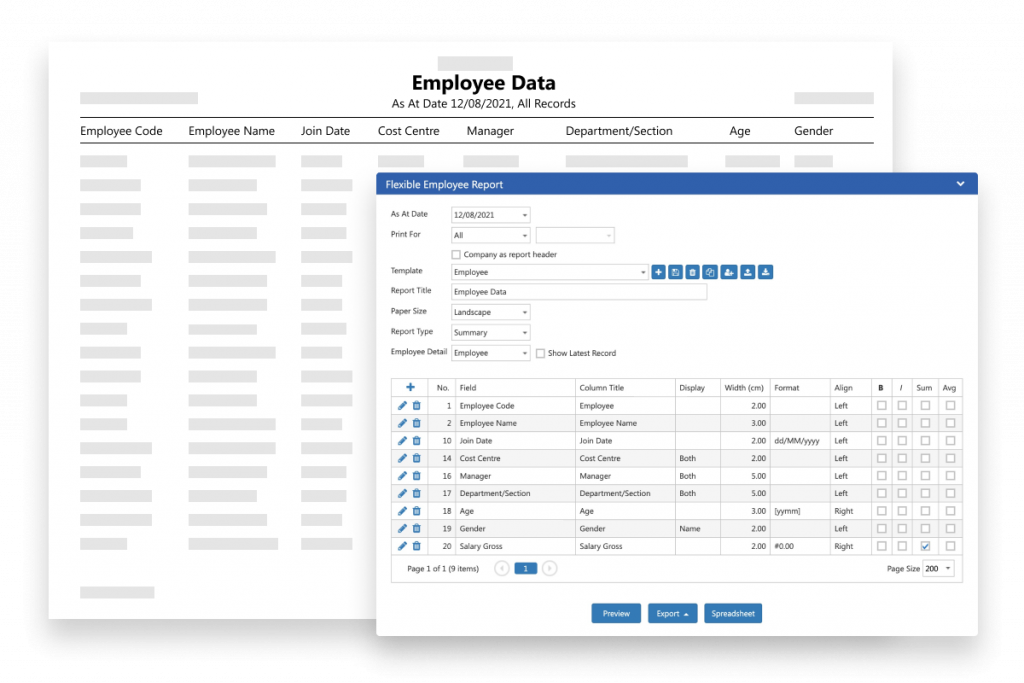Delete the Employee Code field row
This screenshot has height=683, width=1024.
[x=417, y=405]
